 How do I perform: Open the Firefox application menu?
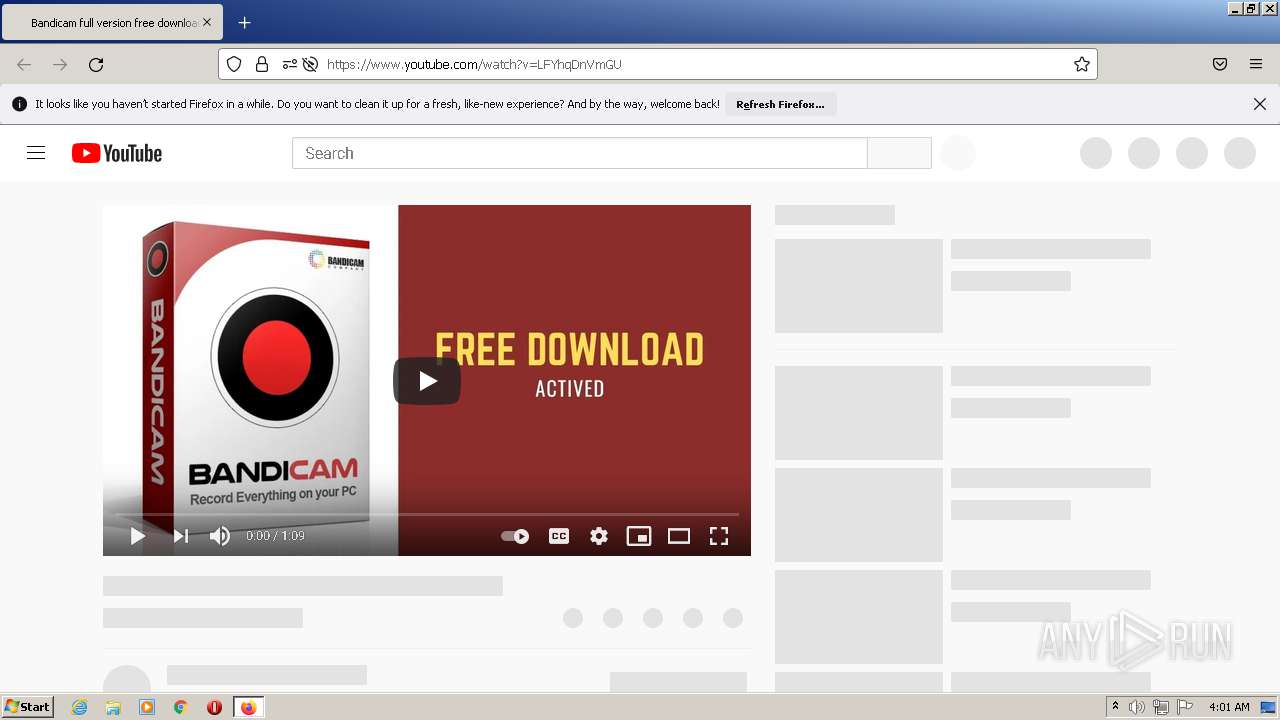click(x=1256, y=64)
